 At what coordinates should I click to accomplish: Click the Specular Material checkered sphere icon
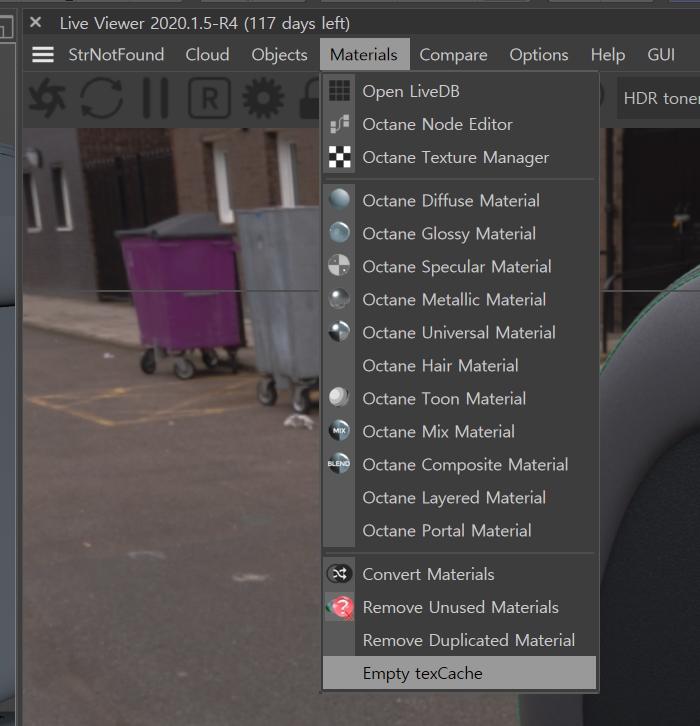tap(339, 266)
